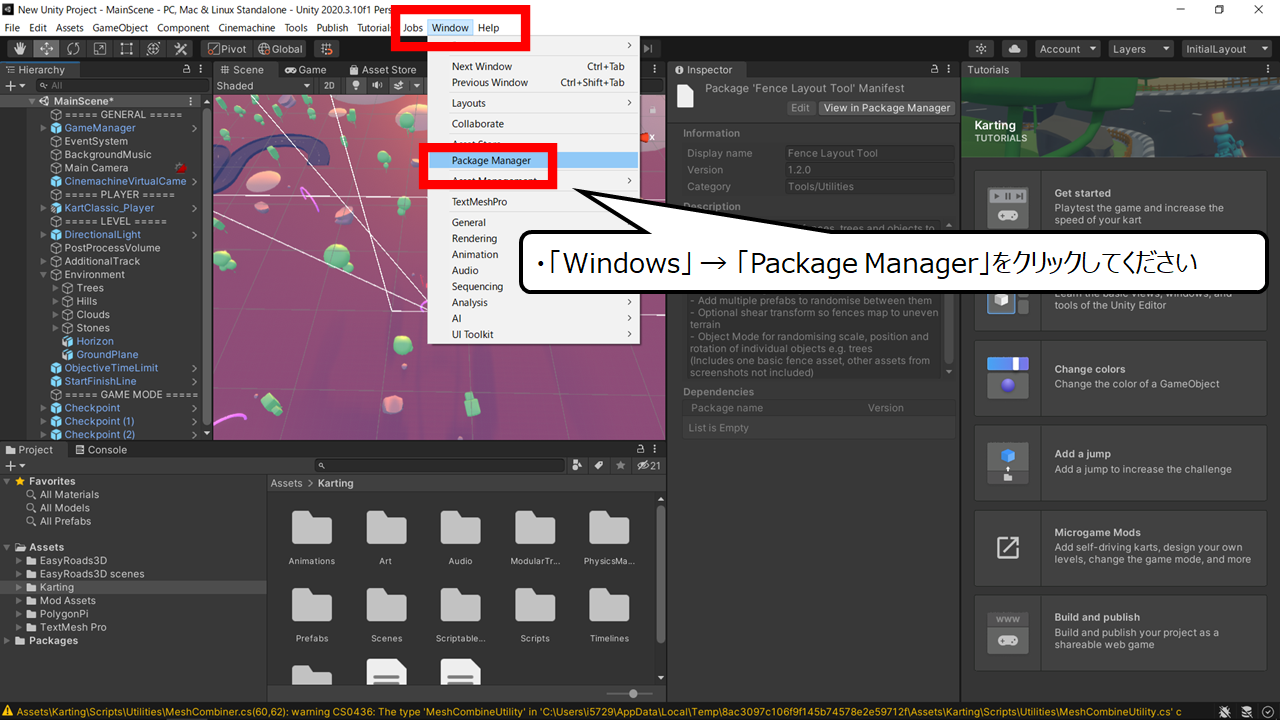The width and height of the screenshot is (1280, 720).
Task: Open MainScene kebab options menu
Action: [191, 101]
